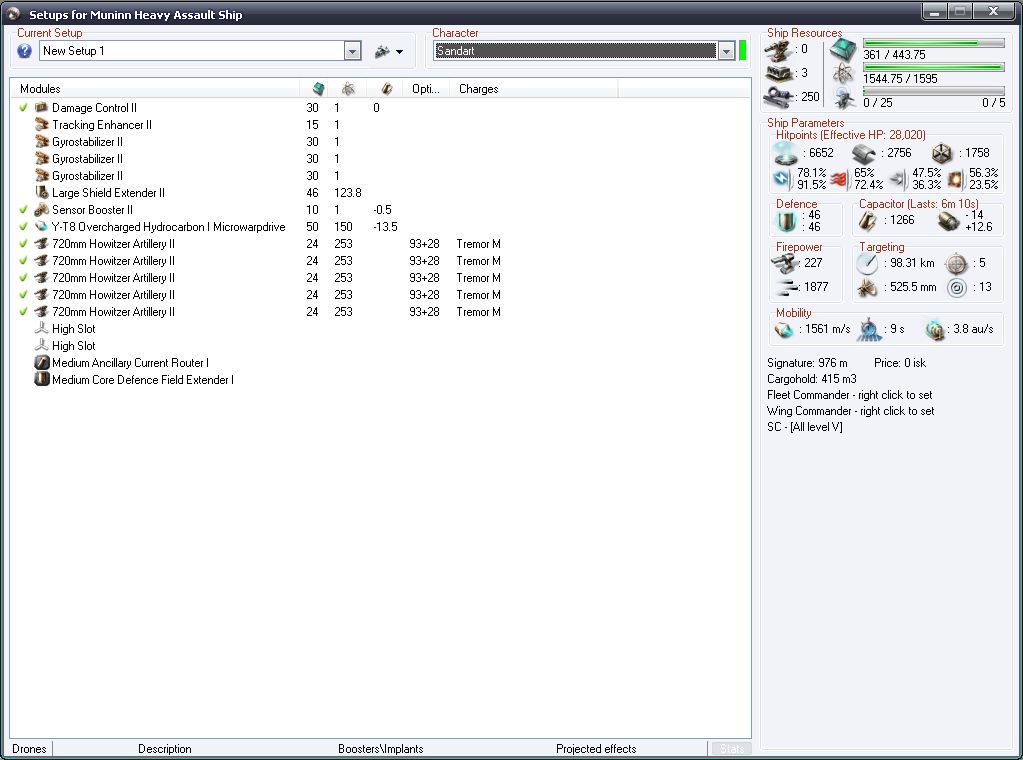Open the Description tab

(164, 749)
